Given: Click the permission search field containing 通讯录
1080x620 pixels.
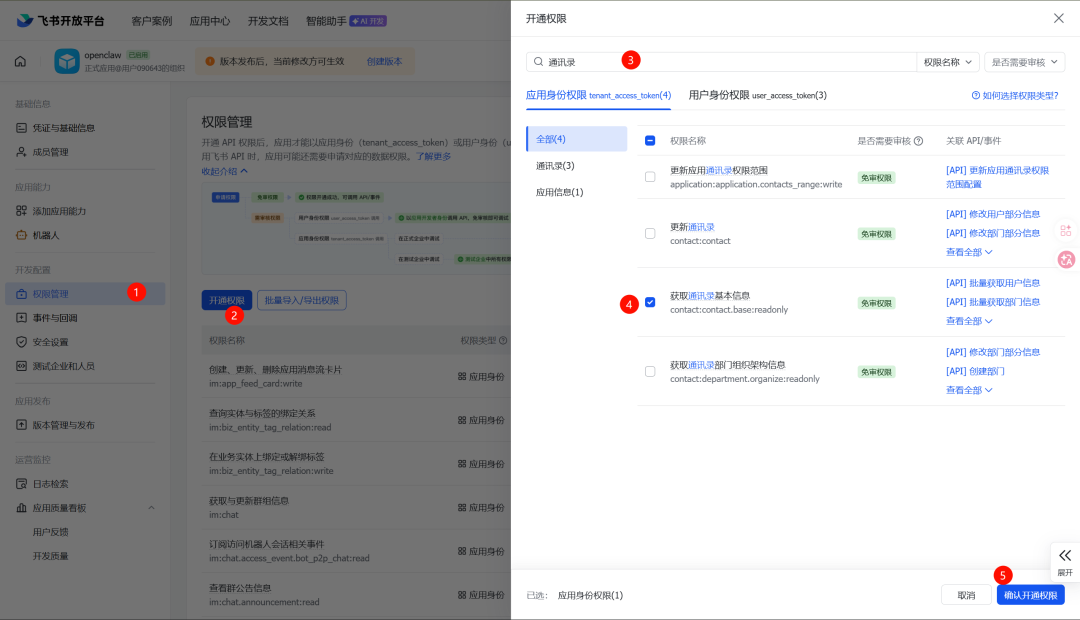Looking at the screenshot, I should point(721,62).
